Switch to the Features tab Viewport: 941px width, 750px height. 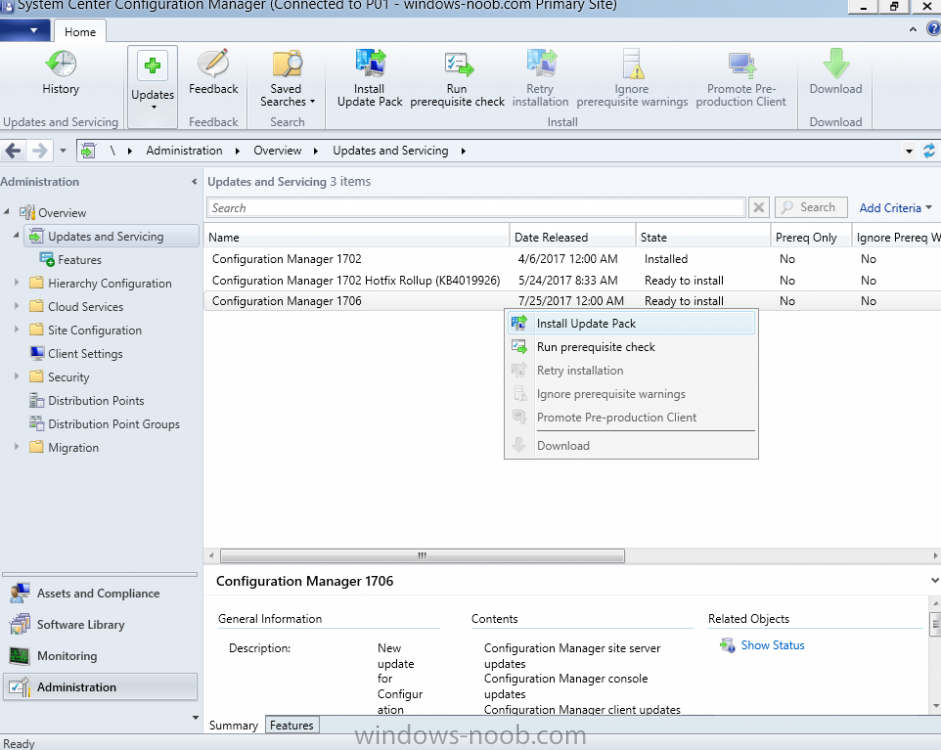click(292, 725)
